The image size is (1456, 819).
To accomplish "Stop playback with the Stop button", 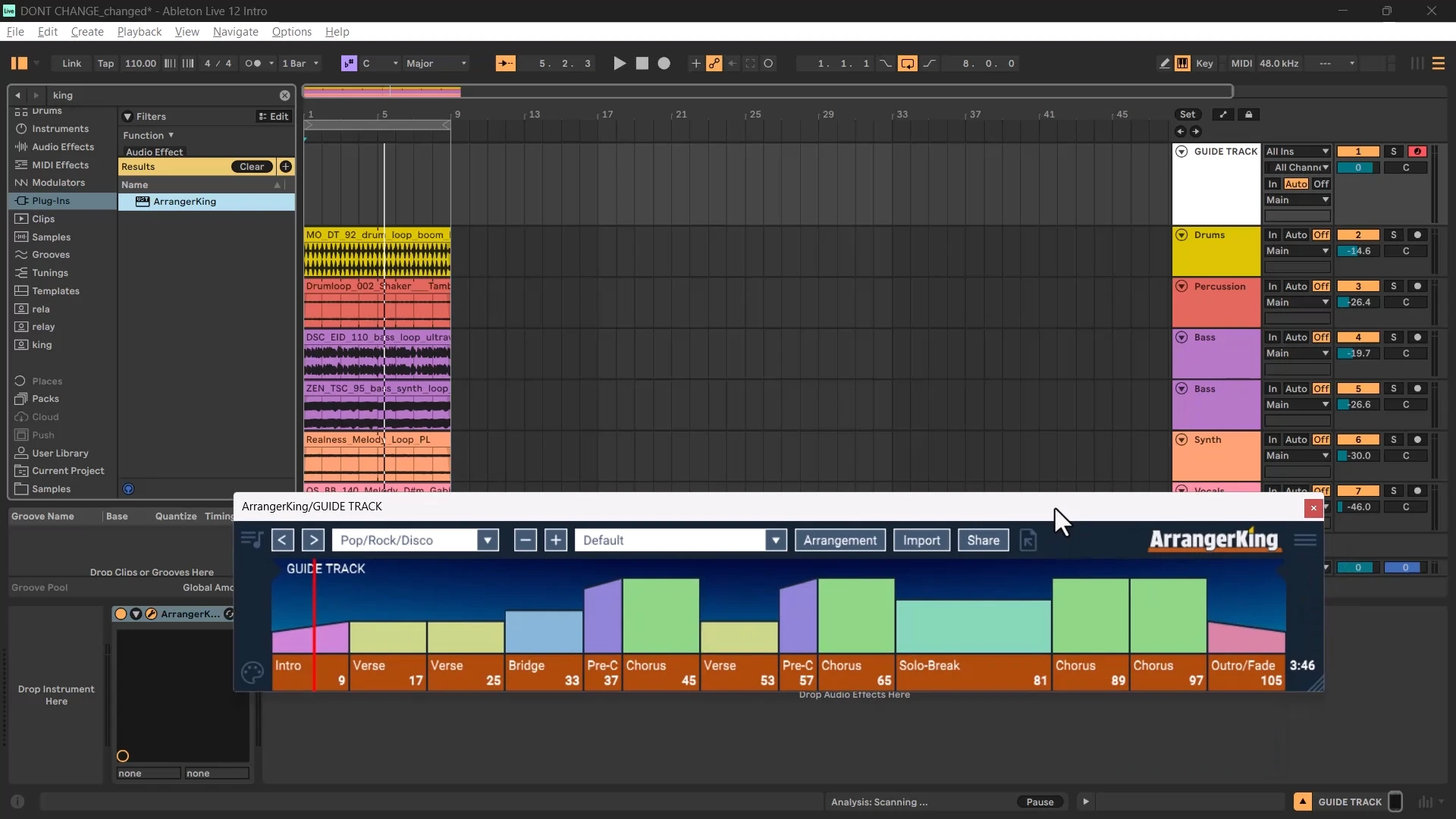I will click(642, 64).
